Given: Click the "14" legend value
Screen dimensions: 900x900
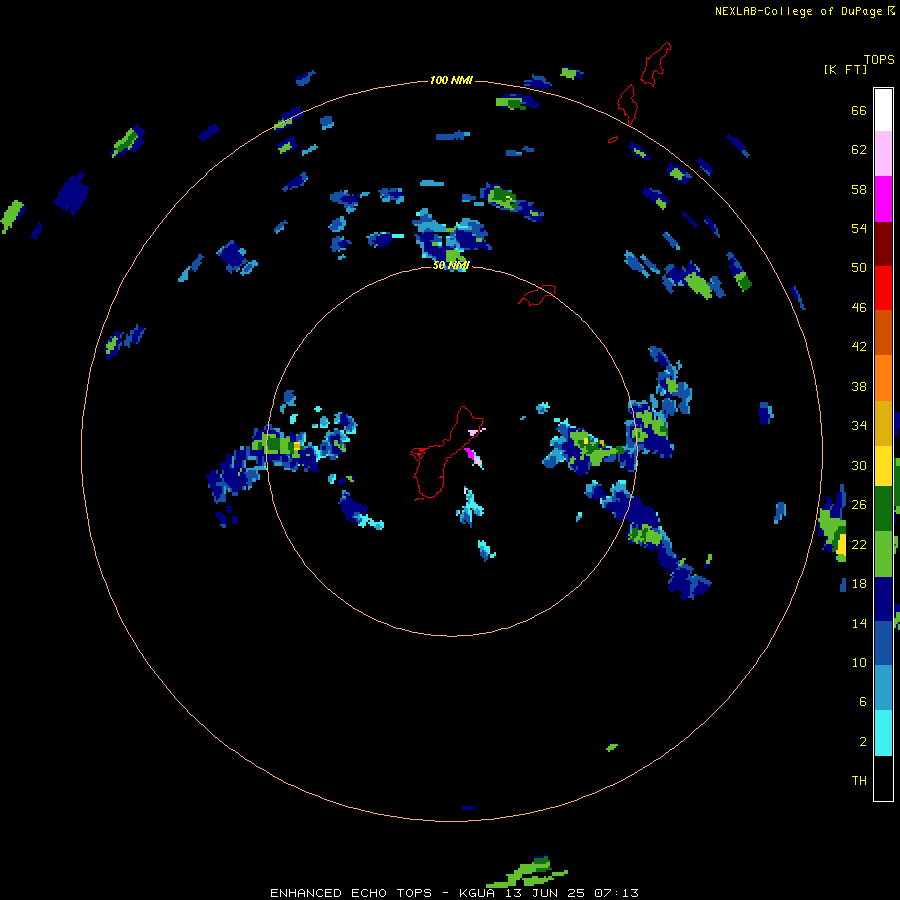Looking at the screenshot, I should pos(859,623).
